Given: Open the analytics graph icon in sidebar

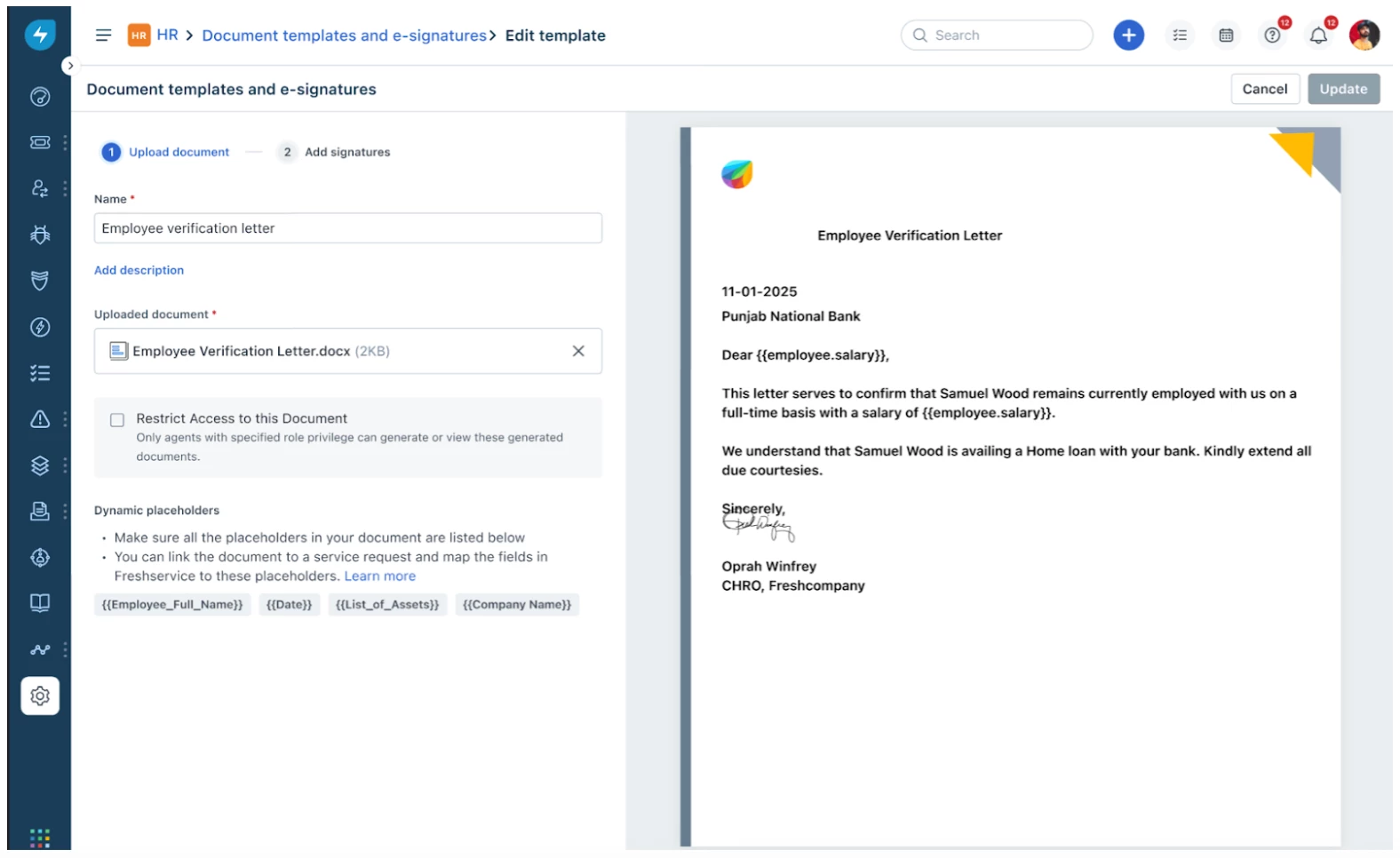Looking at the screenshot, I should point(40,649).
